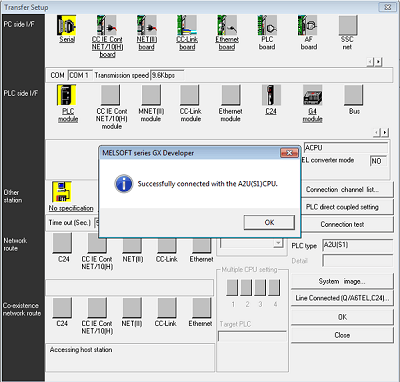
Task: Click the information icon in the message dialog
Action: tap(124, 184)
